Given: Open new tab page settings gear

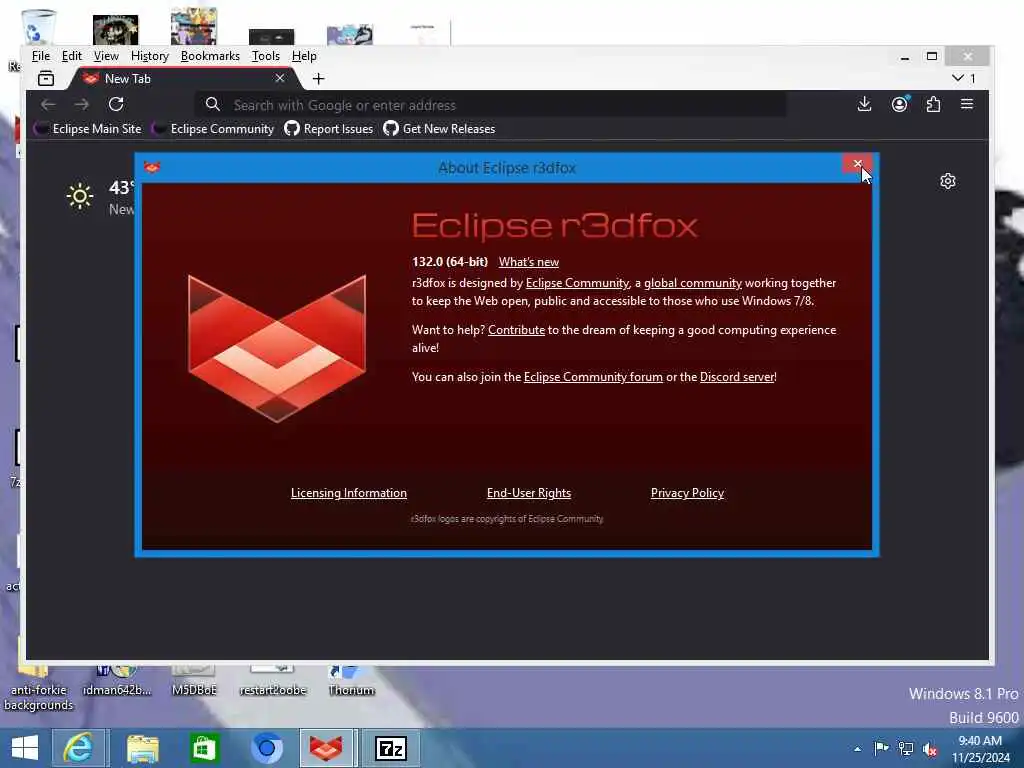Looking at the screenshot, I should coord(948,181).
